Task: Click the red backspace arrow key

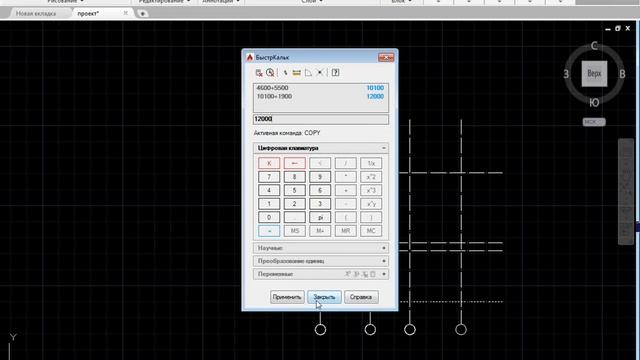Action: pos(294,163)
